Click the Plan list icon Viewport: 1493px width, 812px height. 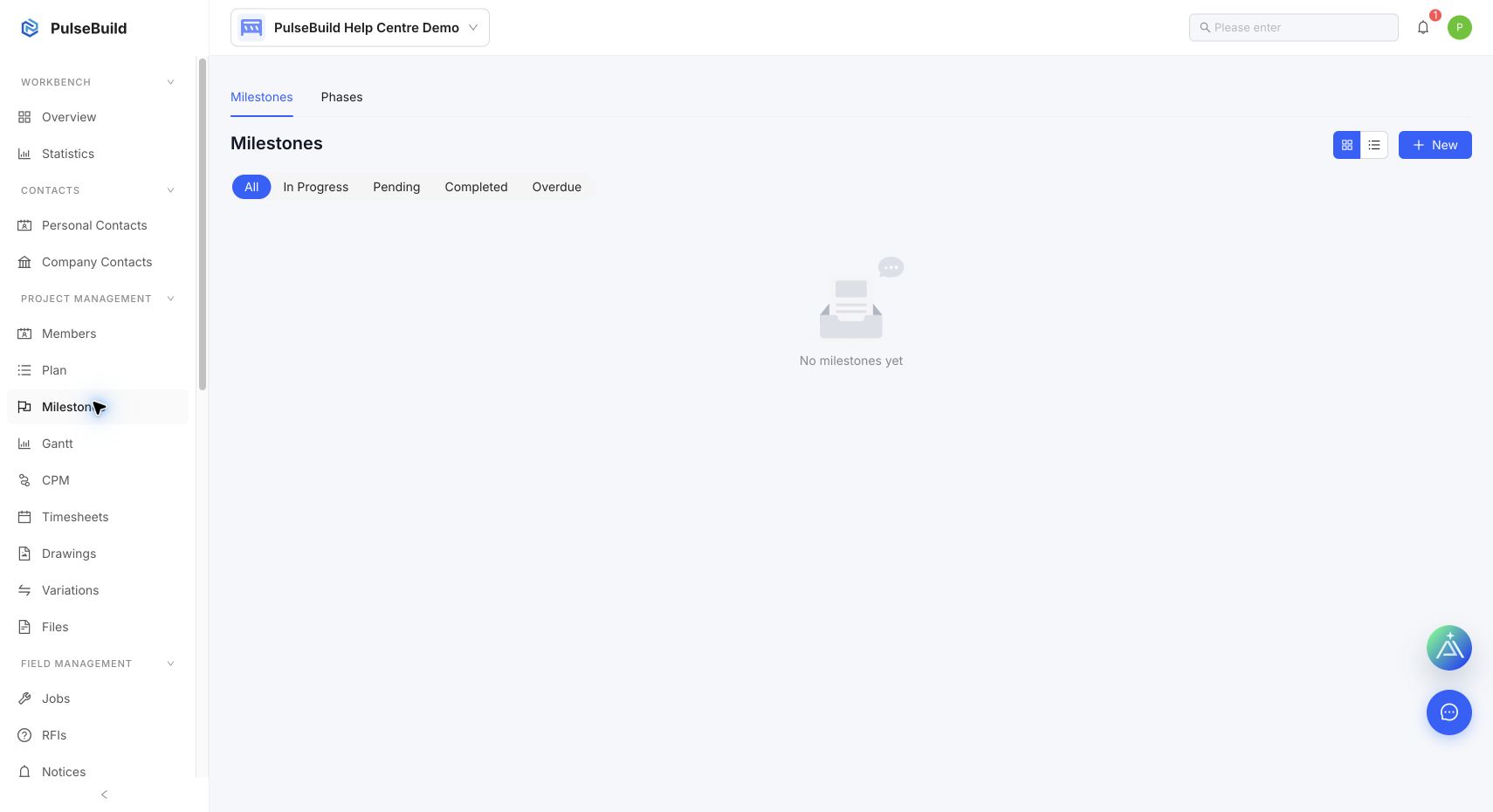[x=24, y=370]
